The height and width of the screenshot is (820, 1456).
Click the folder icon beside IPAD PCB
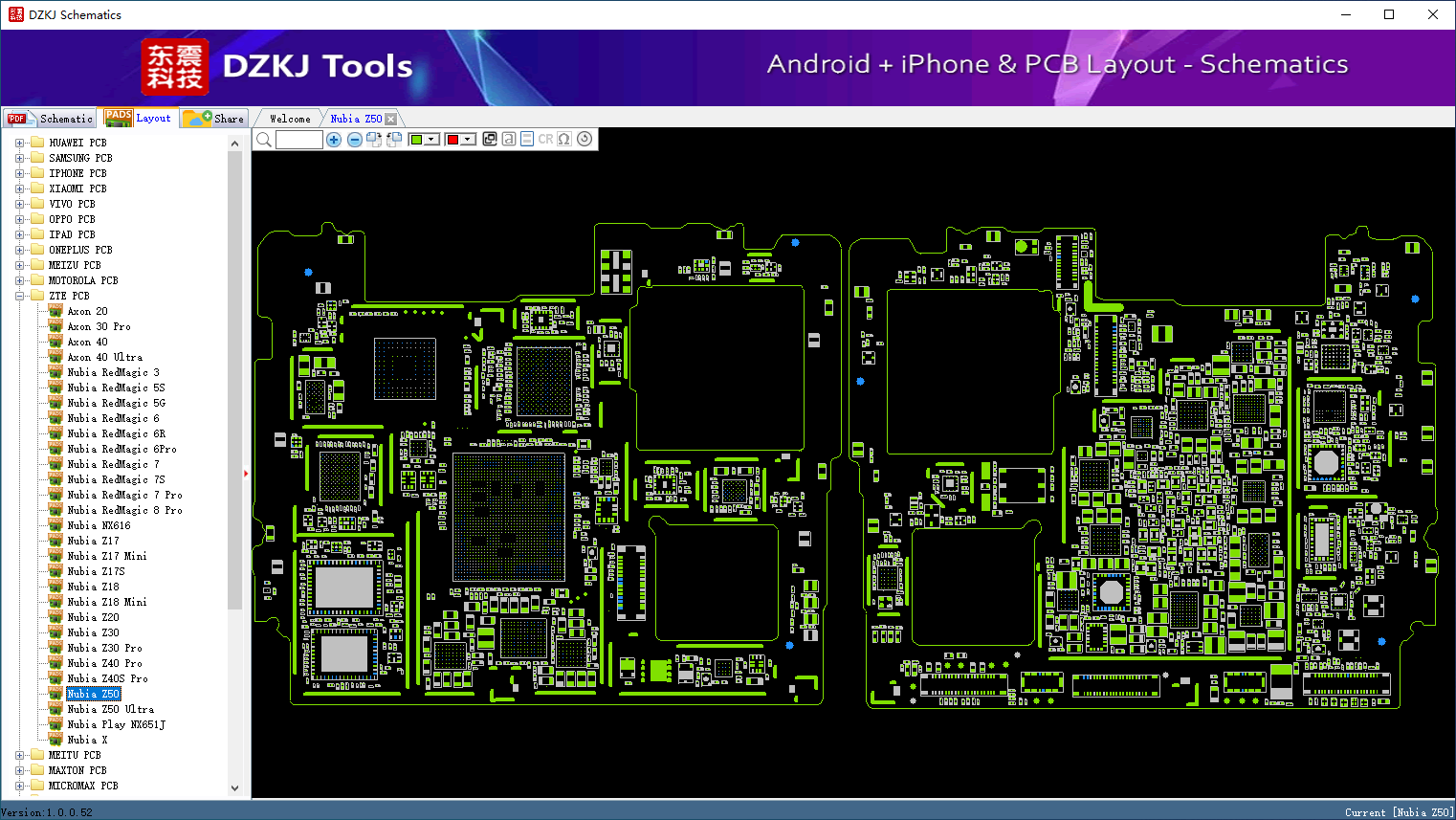pyautogui.click(x=37, y=234)
